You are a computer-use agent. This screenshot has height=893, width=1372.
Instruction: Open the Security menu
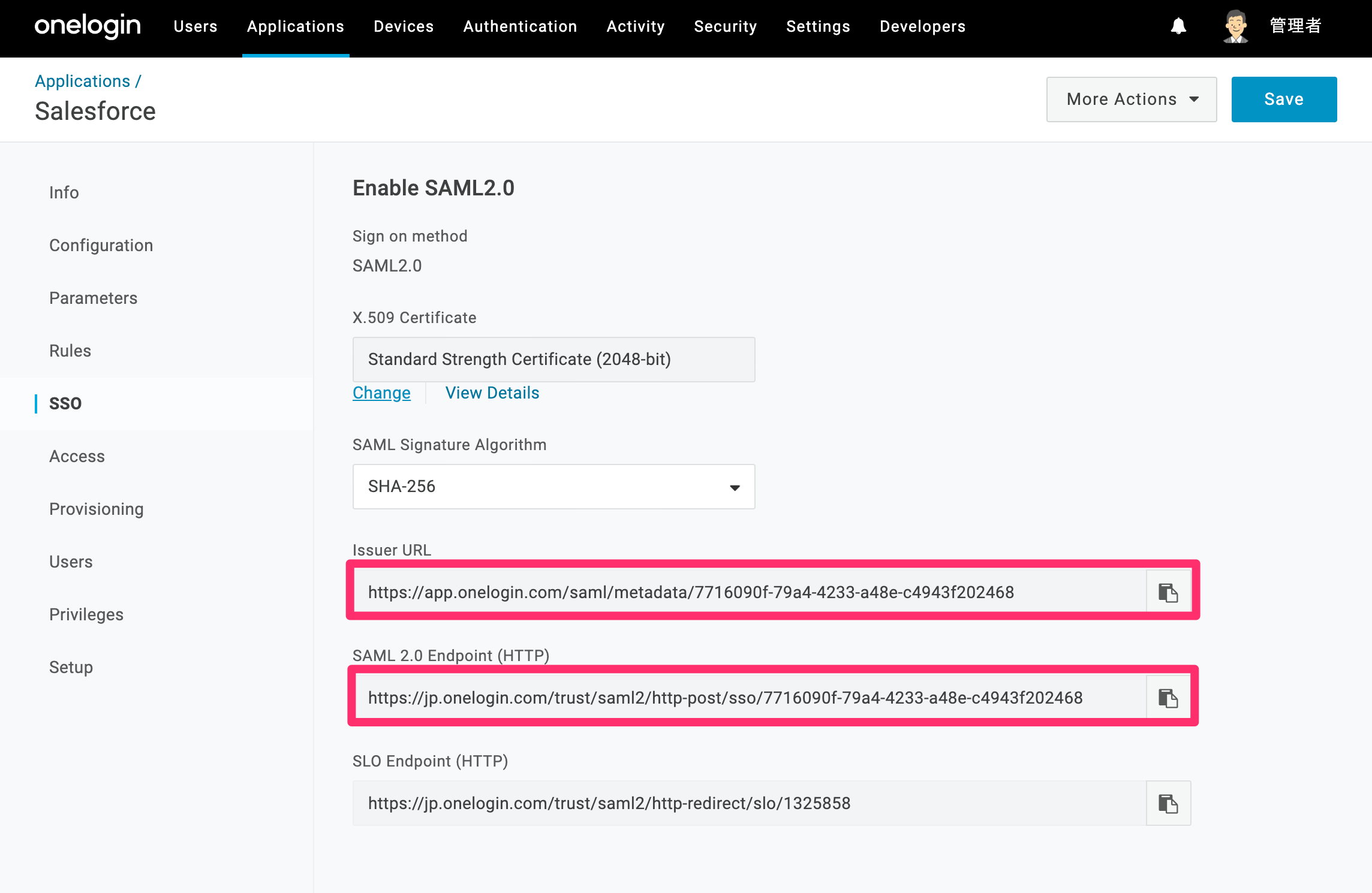(726, 26)
